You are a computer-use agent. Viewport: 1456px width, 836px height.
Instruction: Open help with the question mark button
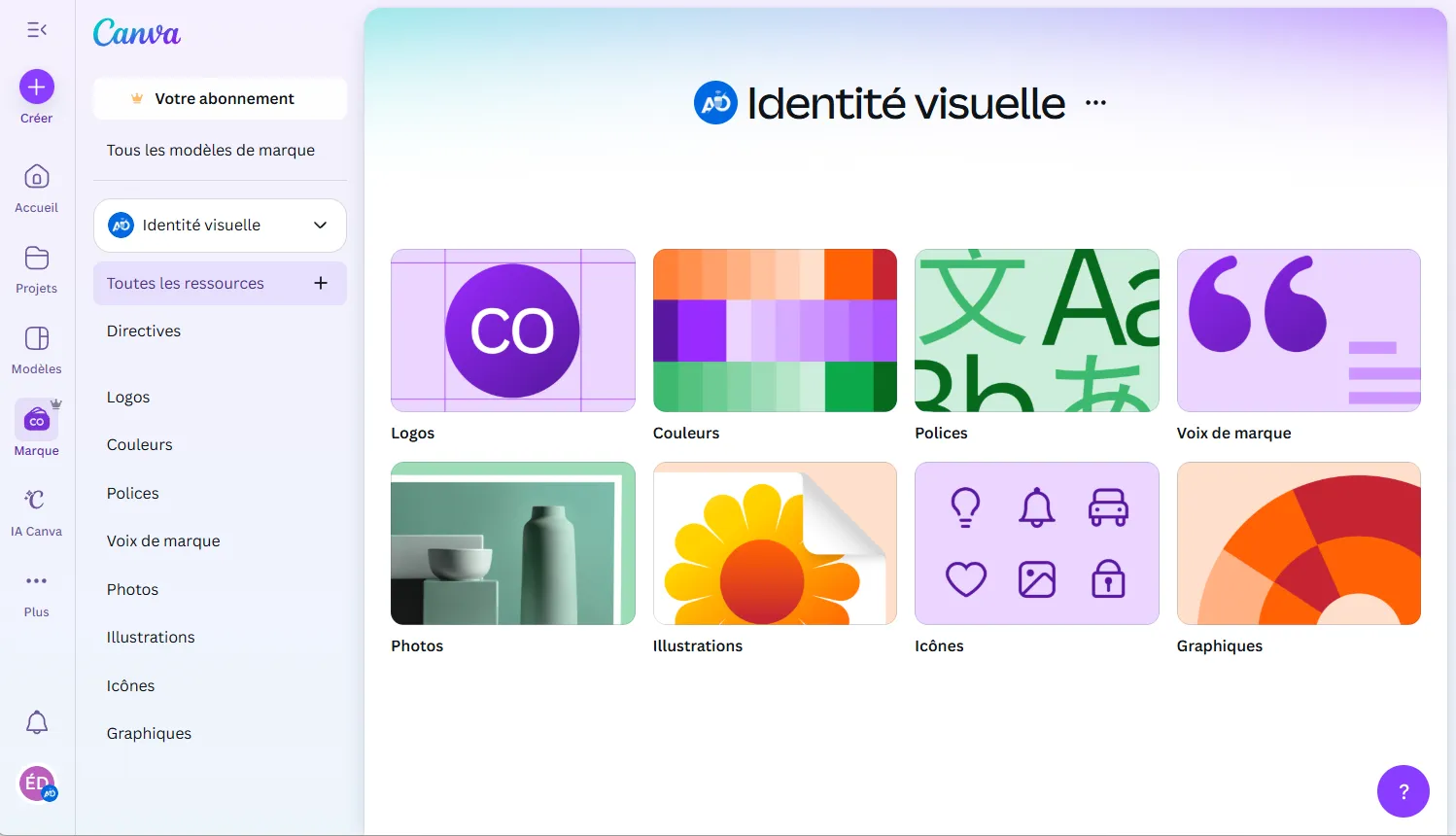pos(1403,791)
